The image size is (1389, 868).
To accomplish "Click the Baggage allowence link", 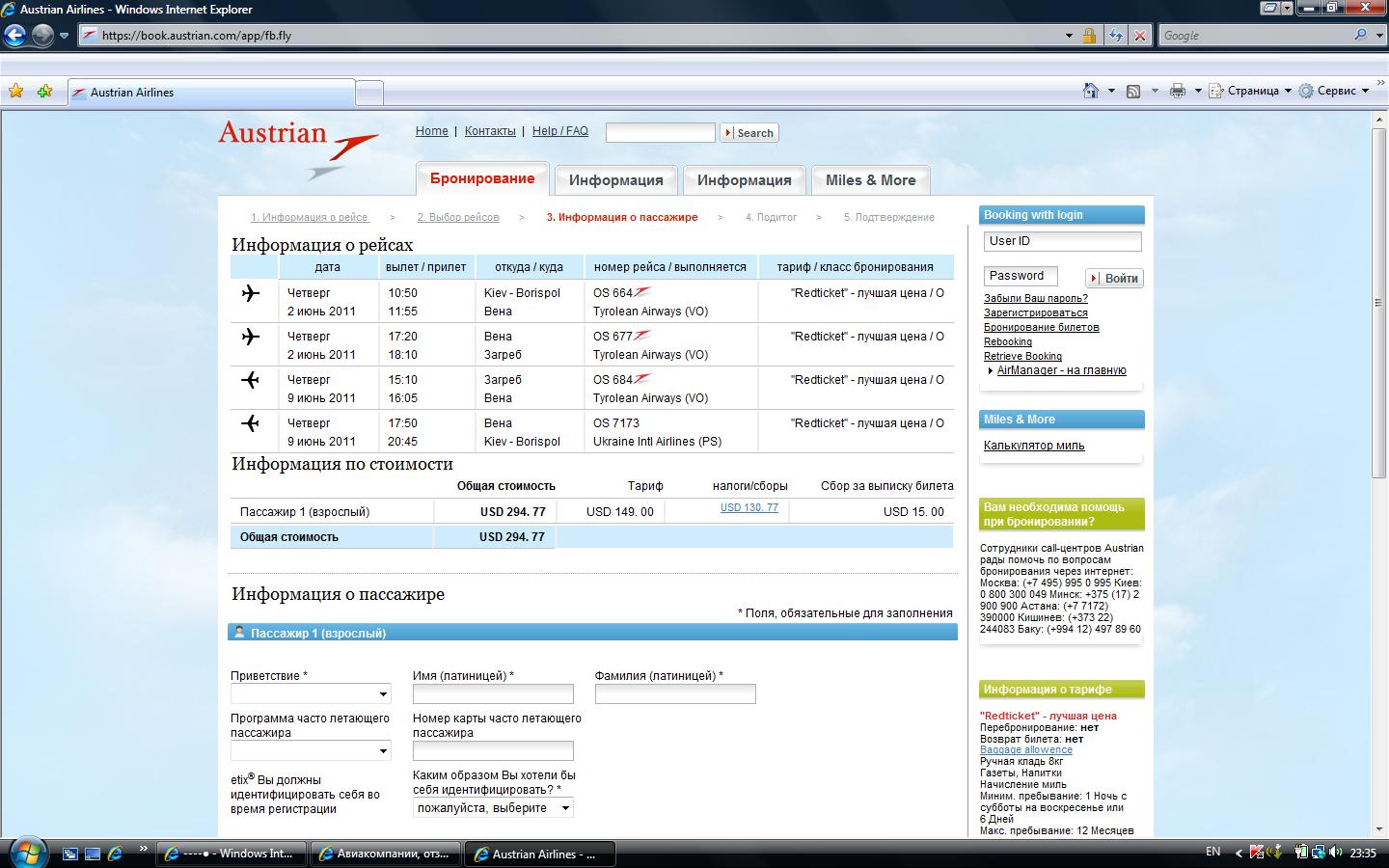I will tap(1025, 749).
